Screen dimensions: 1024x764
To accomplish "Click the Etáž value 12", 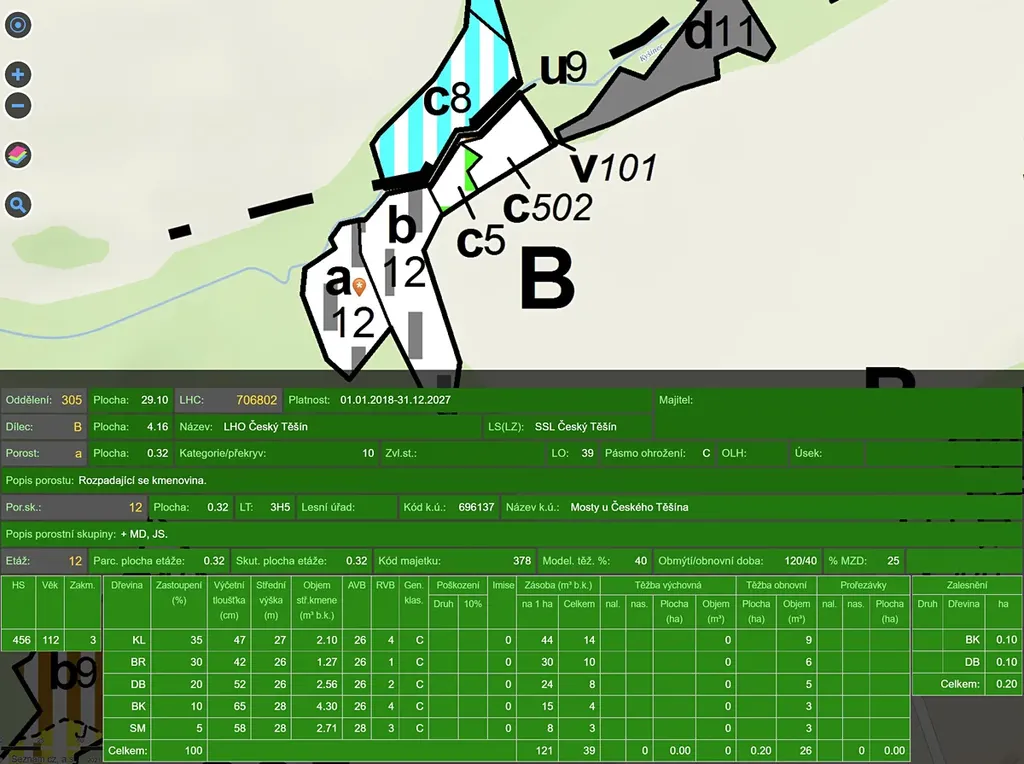I will [75, 561].
